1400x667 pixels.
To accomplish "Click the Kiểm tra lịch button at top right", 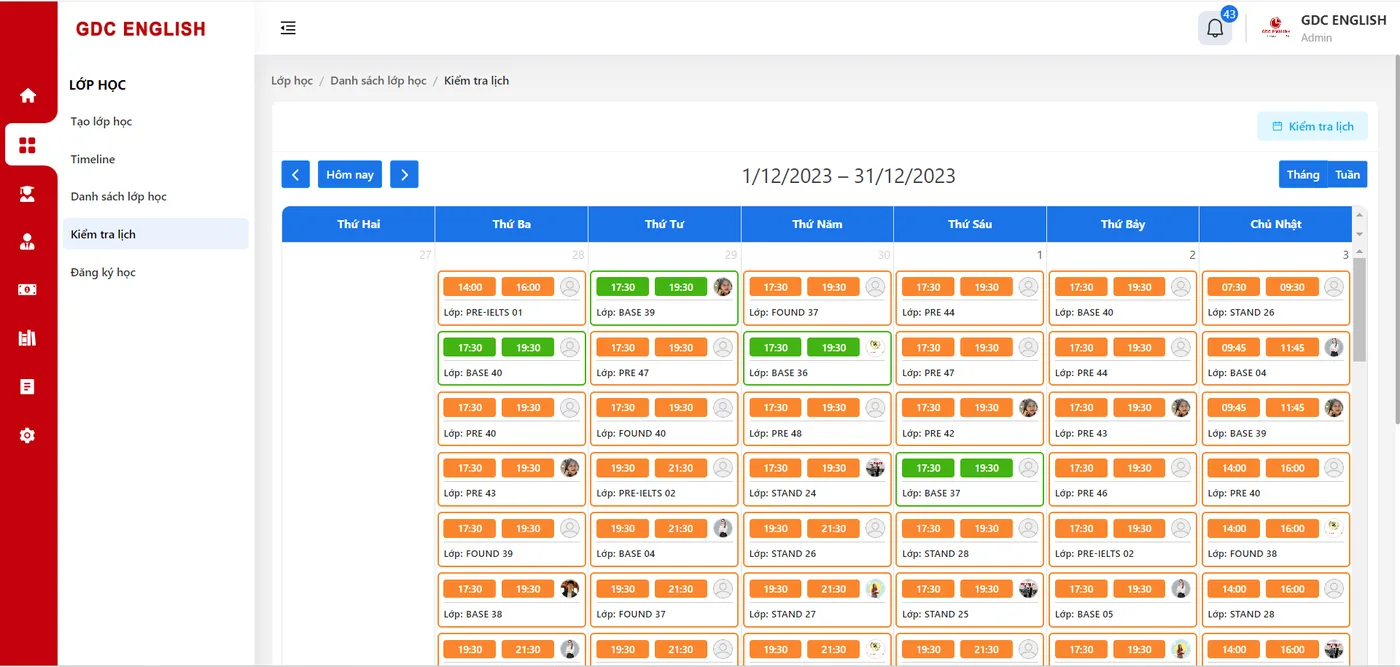I will coord(1312,126).
